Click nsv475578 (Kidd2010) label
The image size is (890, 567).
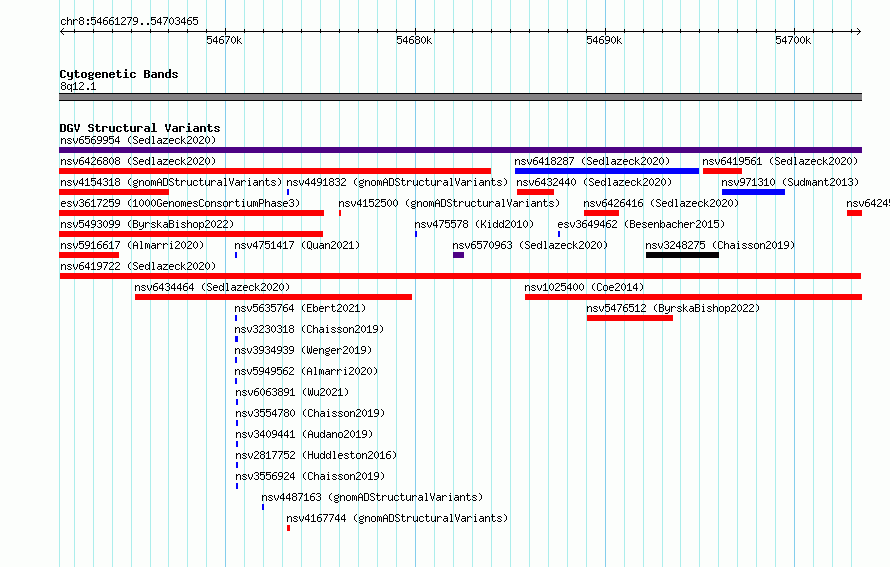pyautogui.click(x=474, y=224)
